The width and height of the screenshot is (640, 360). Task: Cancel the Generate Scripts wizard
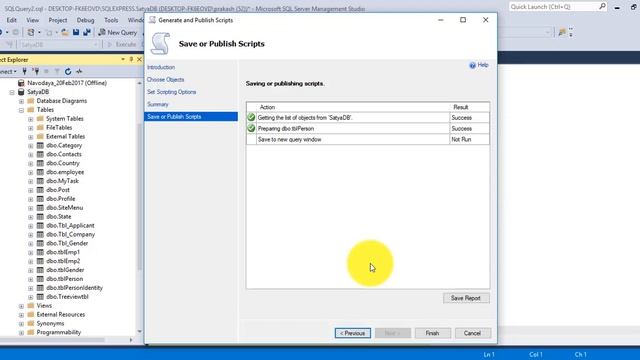[473, 333]
